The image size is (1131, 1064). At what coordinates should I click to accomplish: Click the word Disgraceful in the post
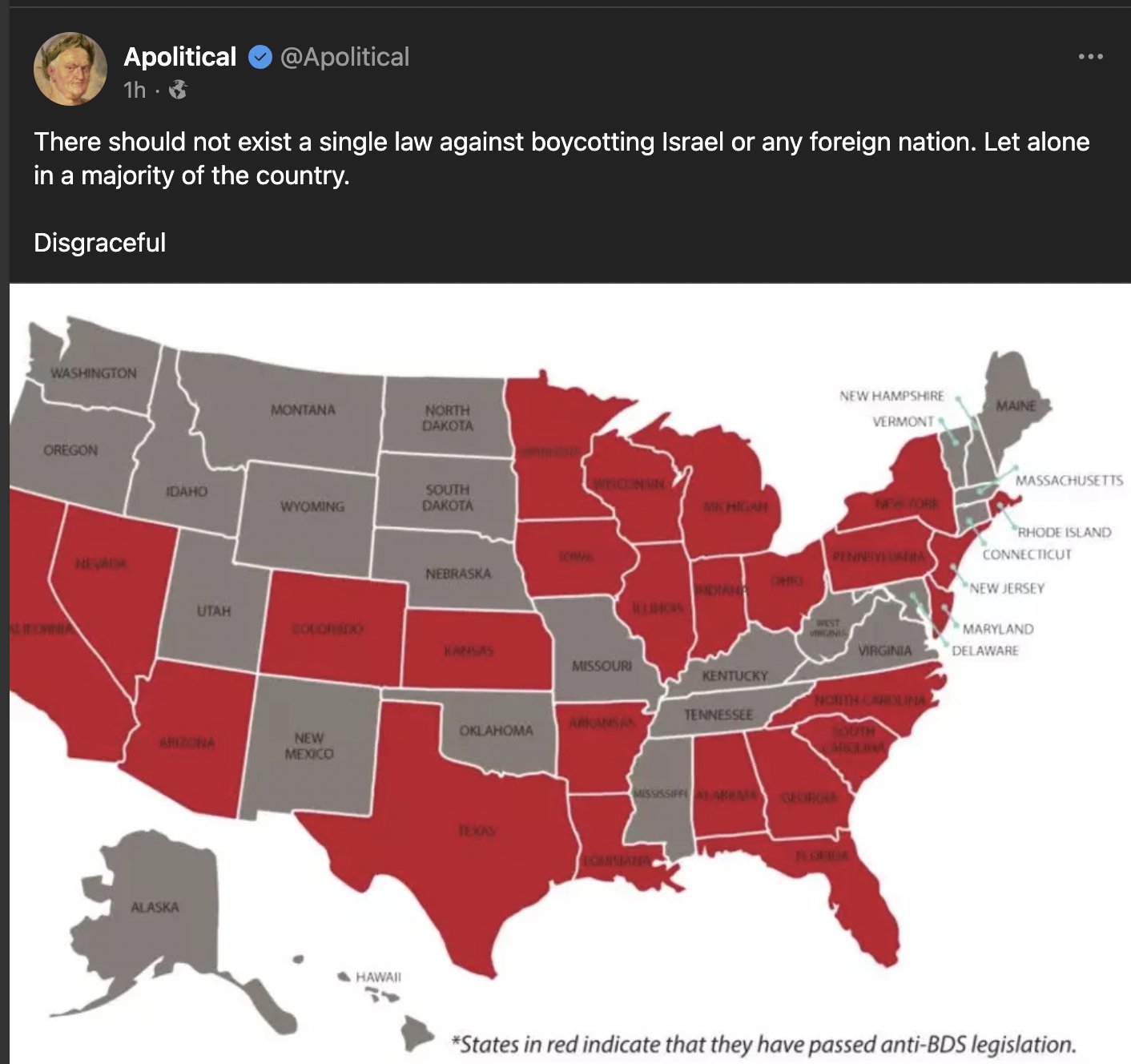[x=99, y=243]
